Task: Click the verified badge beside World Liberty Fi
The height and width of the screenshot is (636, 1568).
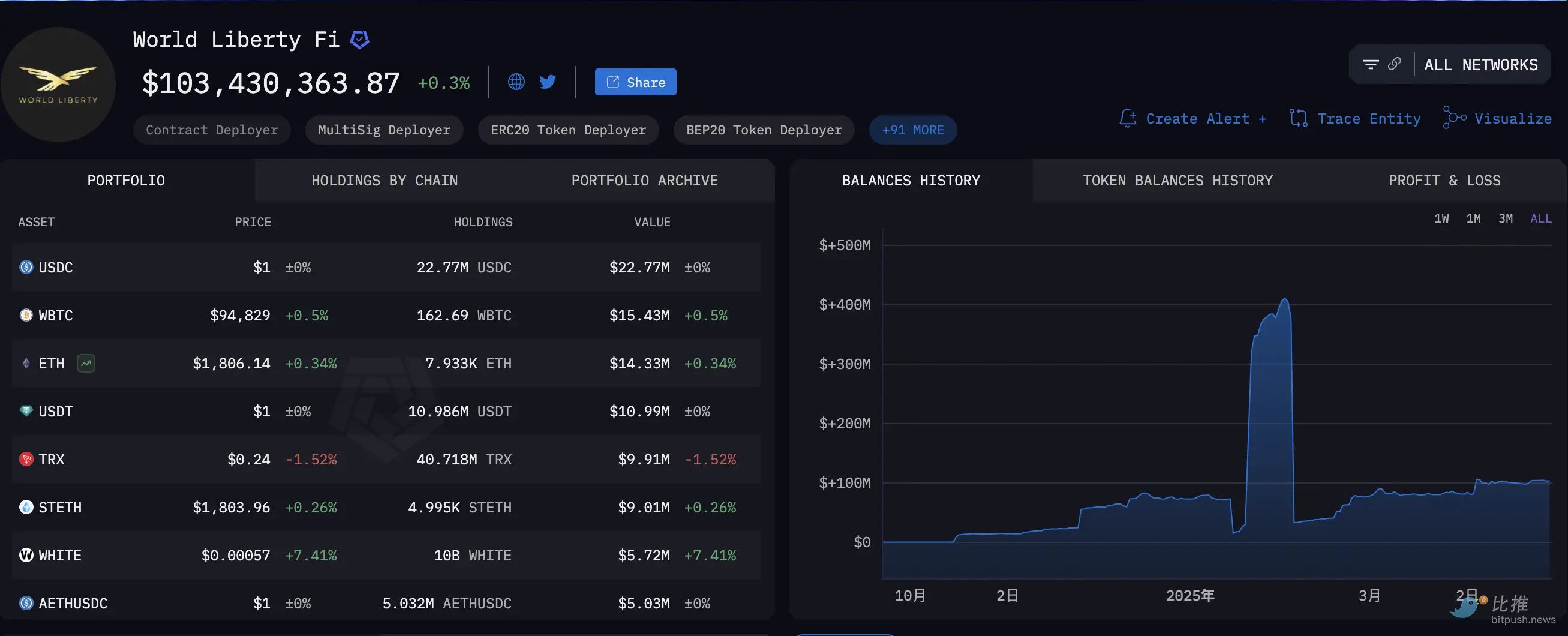Action: [360, 40]
